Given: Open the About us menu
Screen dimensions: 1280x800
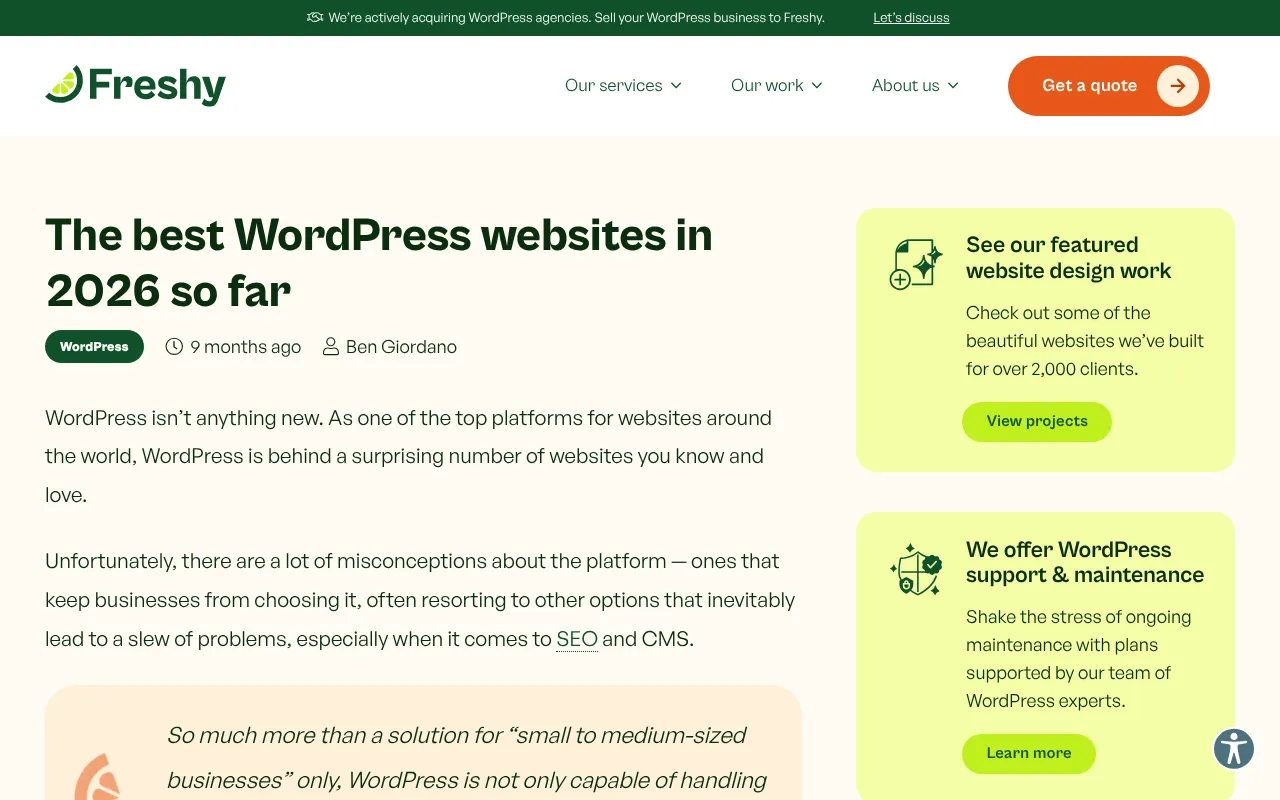Looking at the screenshot, I should click(915, 86).
